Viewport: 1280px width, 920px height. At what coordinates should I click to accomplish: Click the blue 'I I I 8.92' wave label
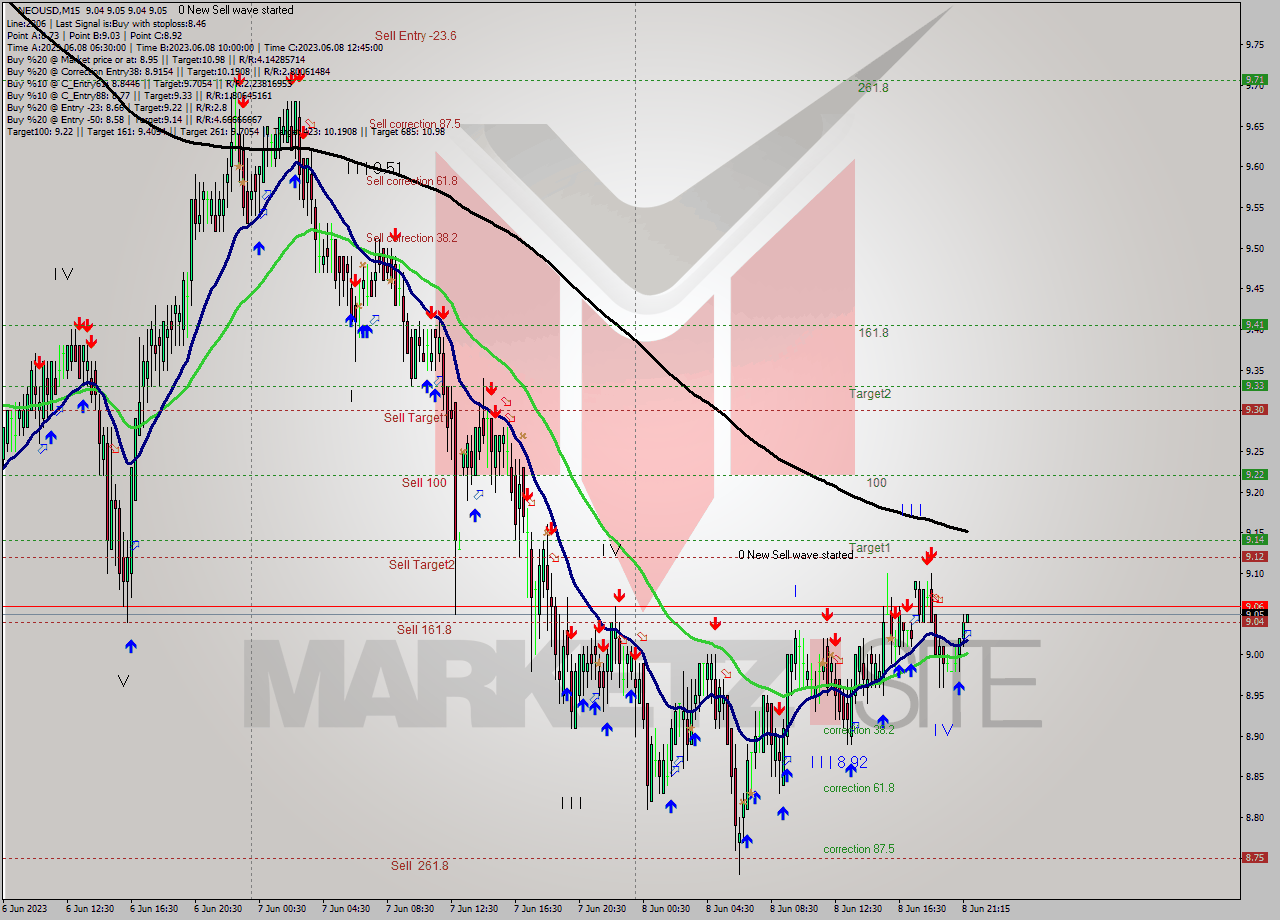point(839,762)
